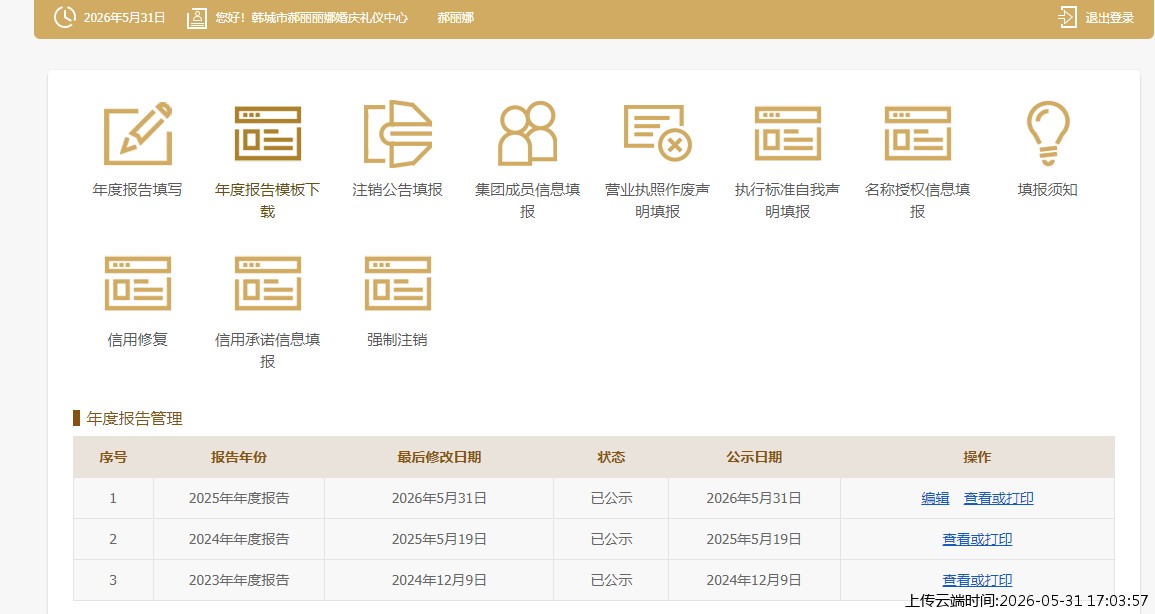Select the 2024年年度报告 cell

[239, 540]
